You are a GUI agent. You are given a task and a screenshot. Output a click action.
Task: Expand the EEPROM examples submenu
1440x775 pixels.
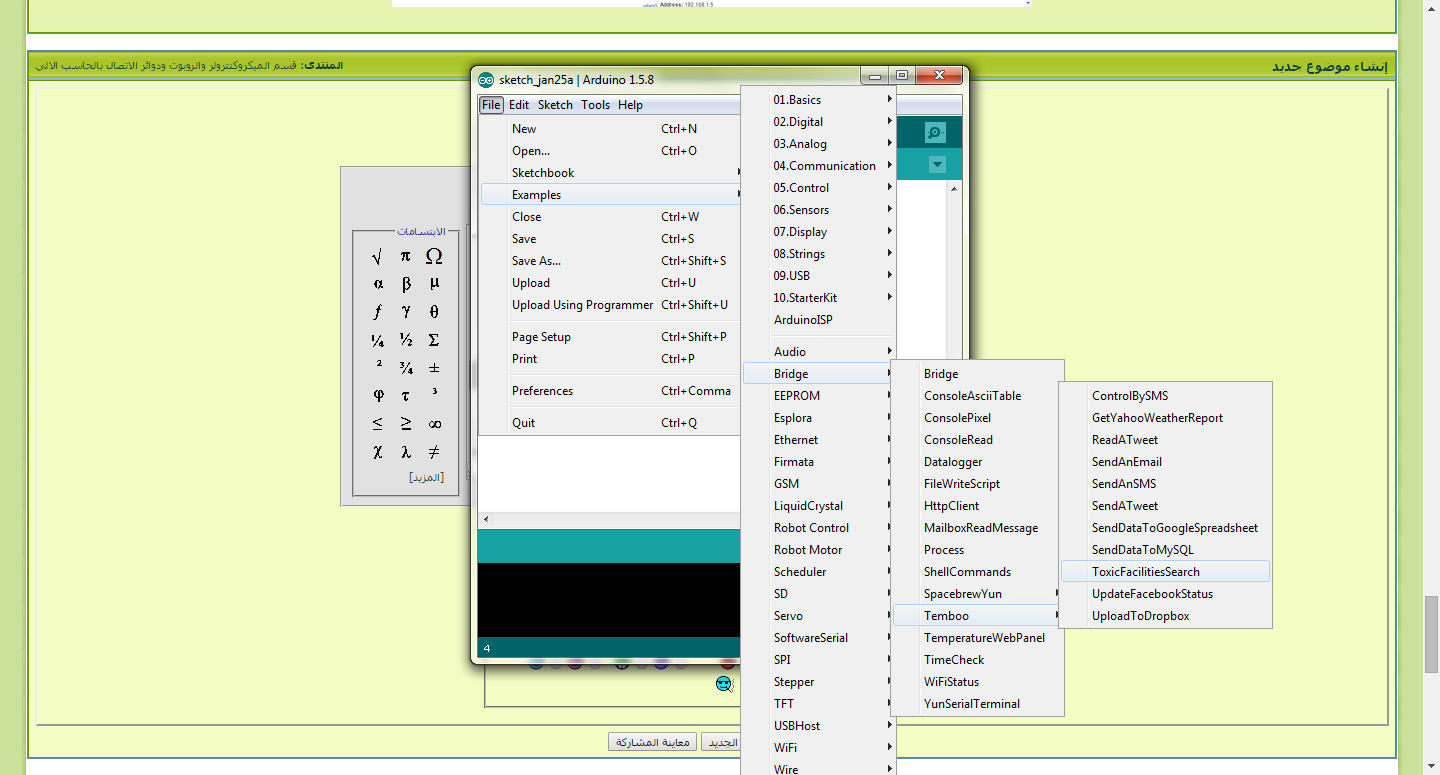pos(819,396)
